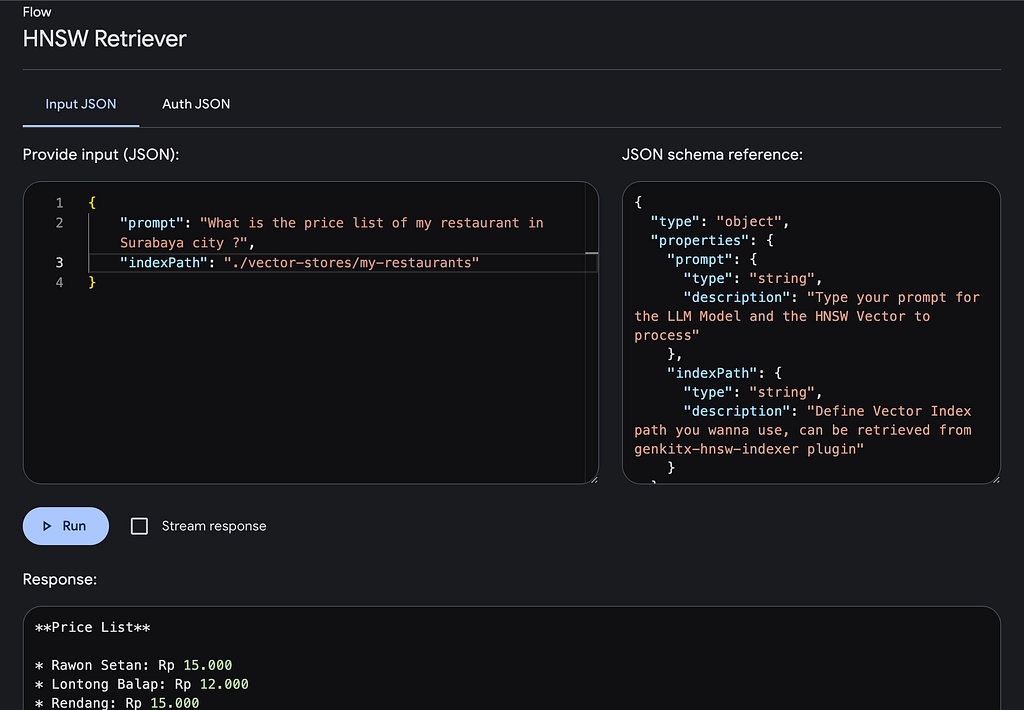Image resolution: width=1024 pixels, height=710 pixels.
Task: Click the closing brace on line 4
Action: click(92, 283)
